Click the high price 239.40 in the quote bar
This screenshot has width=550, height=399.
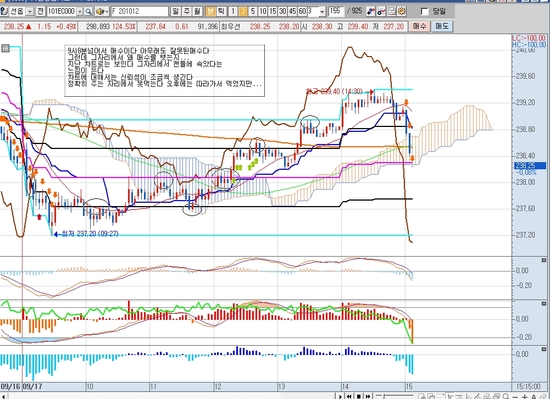click(358, 26)
